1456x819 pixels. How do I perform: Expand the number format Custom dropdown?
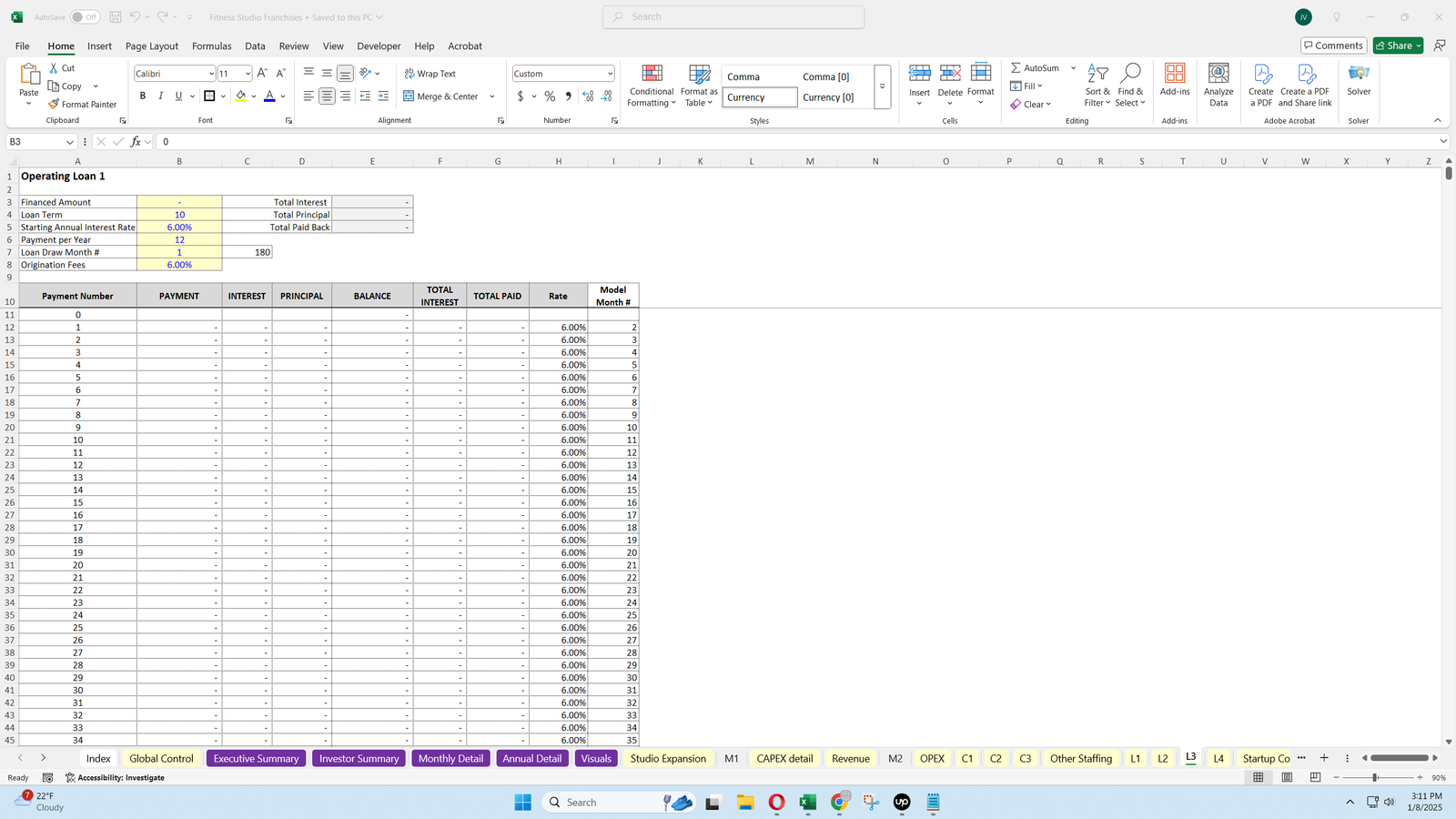pos(610,74)
